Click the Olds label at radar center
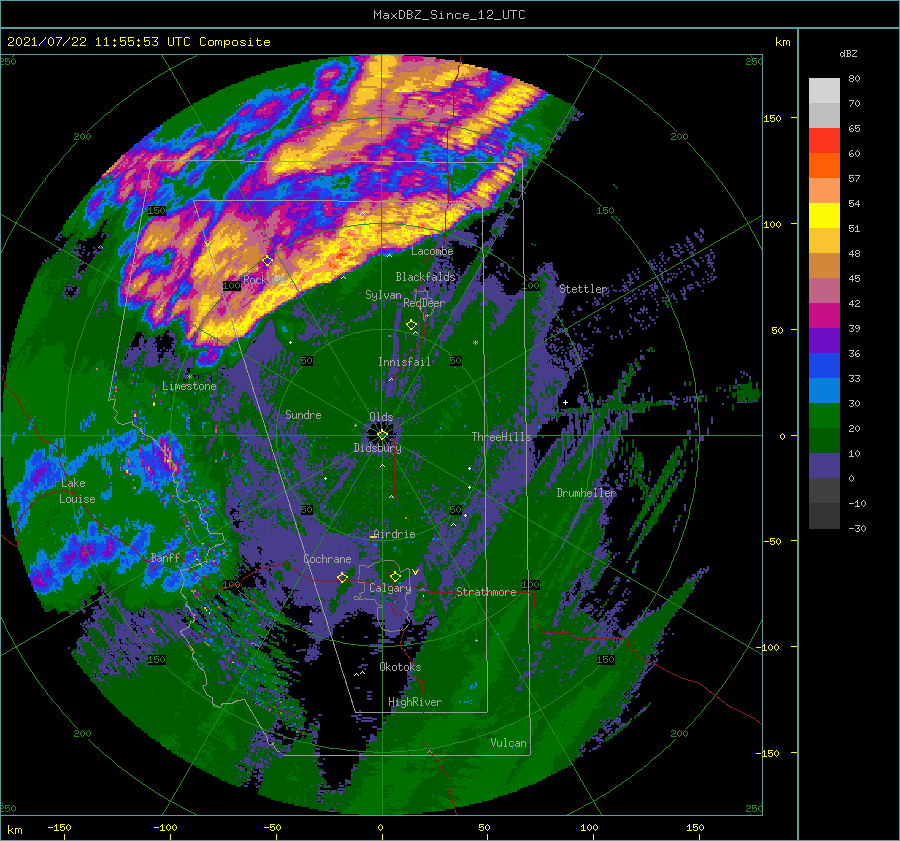 [x=381, y=417]
